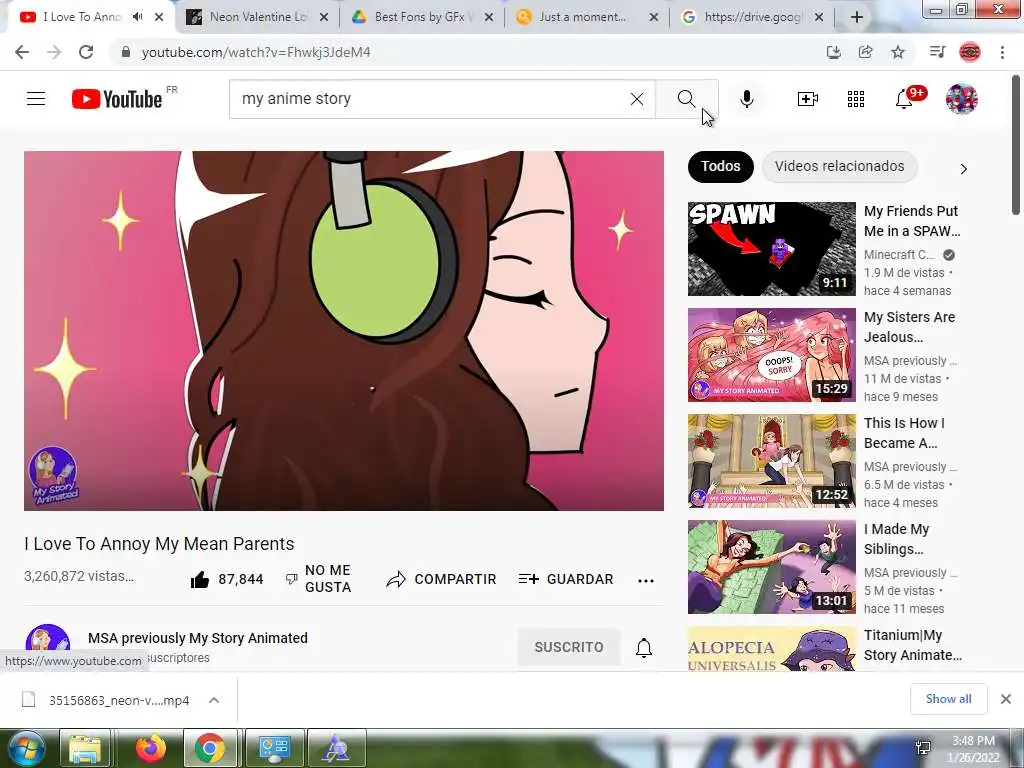This screenshot has width=1024, height=768.
Task: Open the YouTube hamburger guide menu
Action: [x=36, y=99]
